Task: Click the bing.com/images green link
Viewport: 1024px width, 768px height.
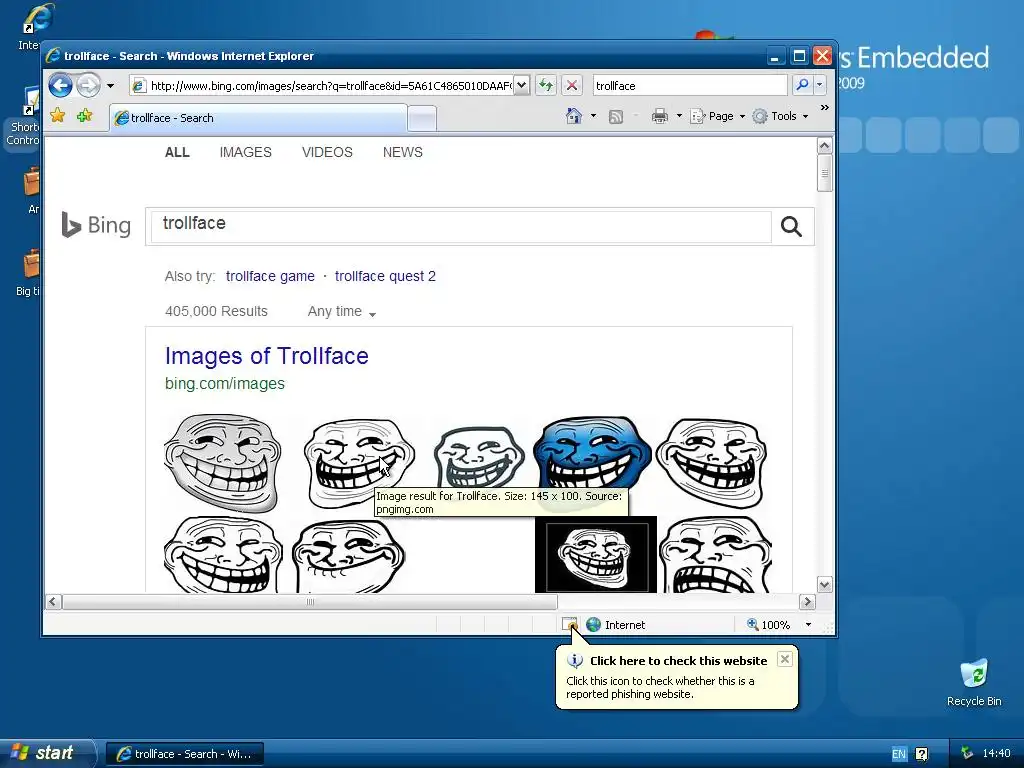Action: tap(225, 383)
